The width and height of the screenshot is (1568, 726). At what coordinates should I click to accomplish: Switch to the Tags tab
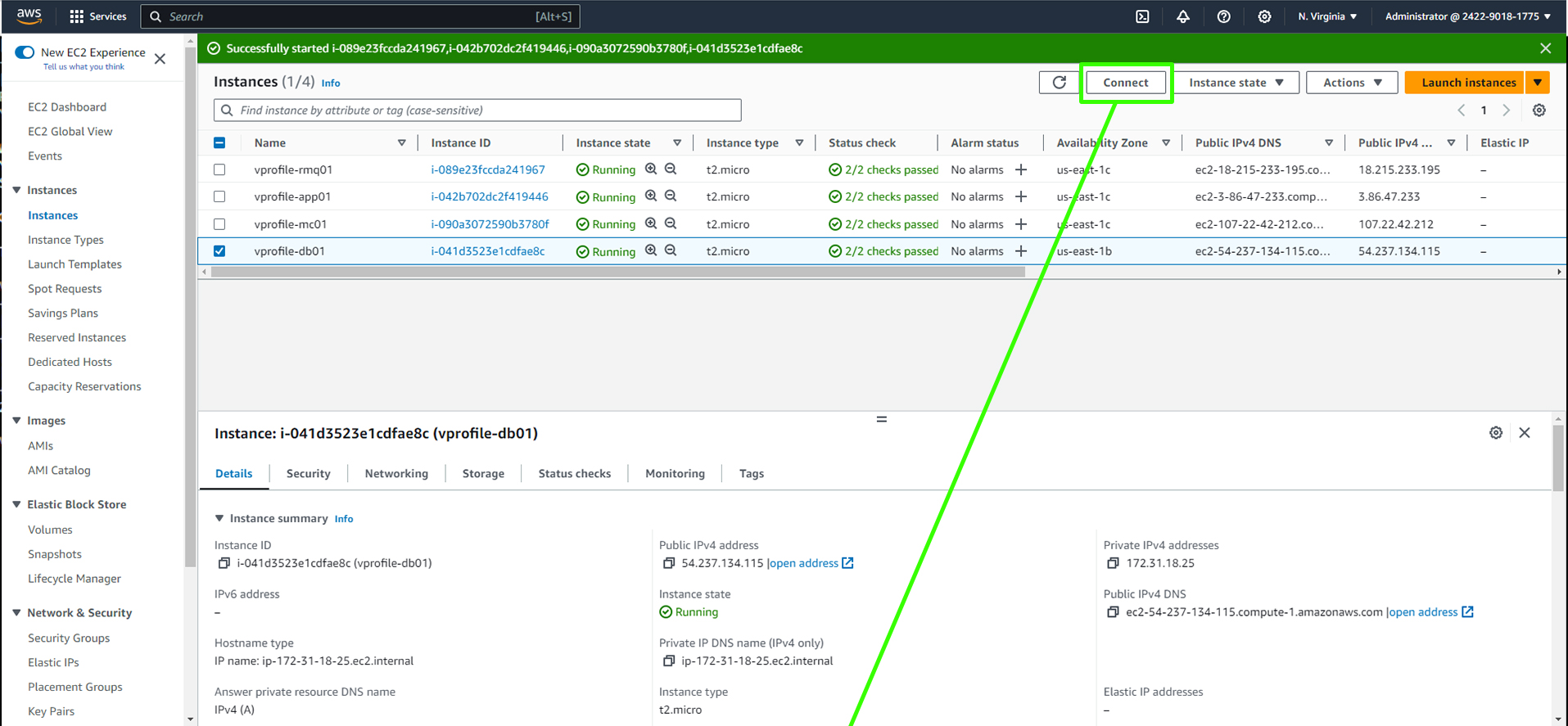(752, 474)
